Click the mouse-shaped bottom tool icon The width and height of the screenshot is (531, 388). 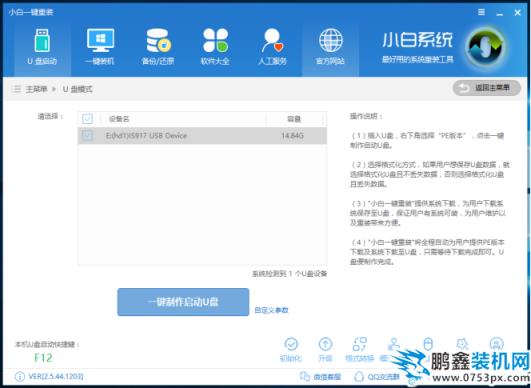click(428, 344)
